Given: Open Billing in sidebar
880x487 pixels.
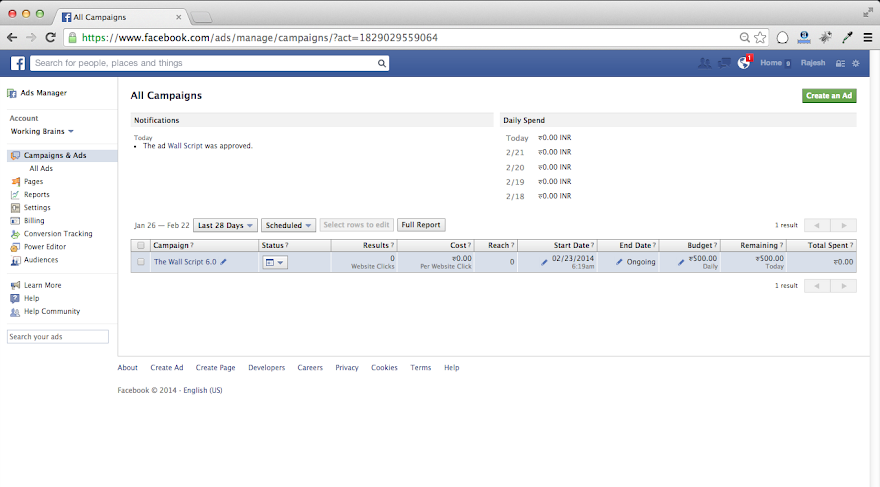Looking at the screenshot, I should tap(34, 221).
